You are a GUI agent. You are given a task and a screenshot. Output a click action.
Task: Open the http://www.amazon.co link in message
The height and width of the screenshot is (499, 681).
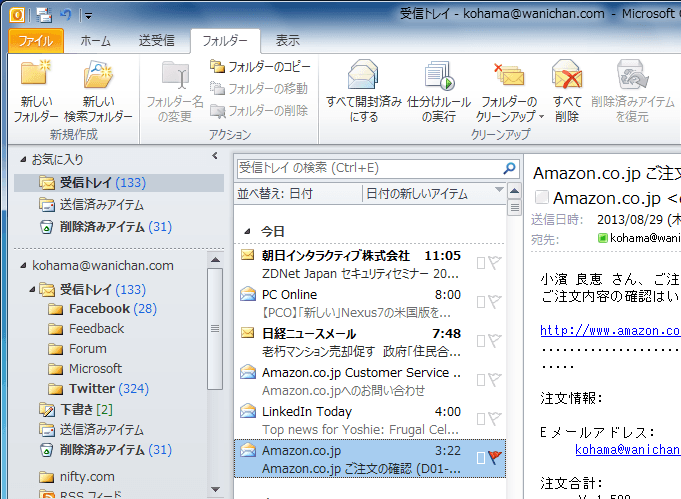610,331
